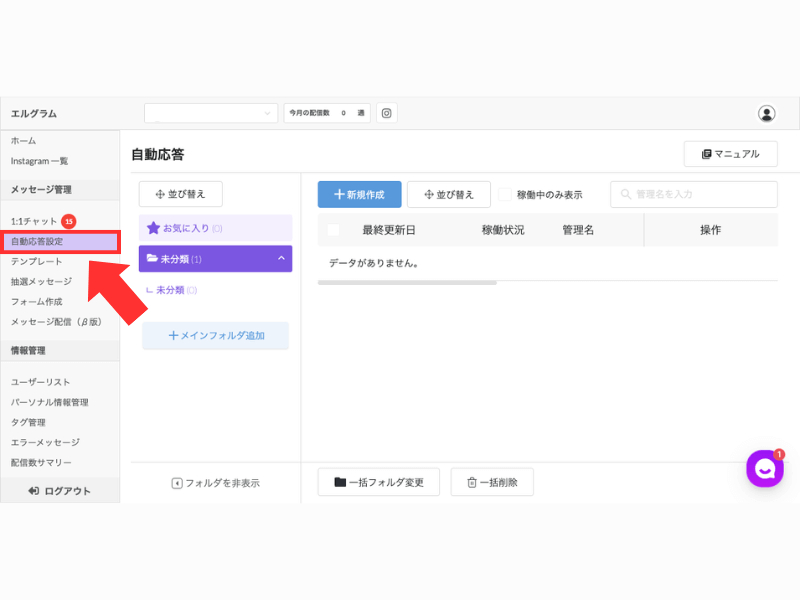Click 一括削除 button
The width and height of the screenshot is (800, 600).
492,482
